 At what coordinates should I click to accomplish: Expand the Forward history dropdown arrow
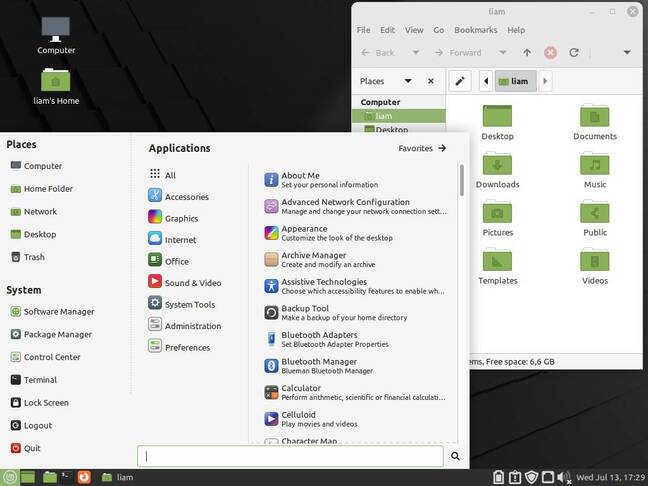(503, 52)
